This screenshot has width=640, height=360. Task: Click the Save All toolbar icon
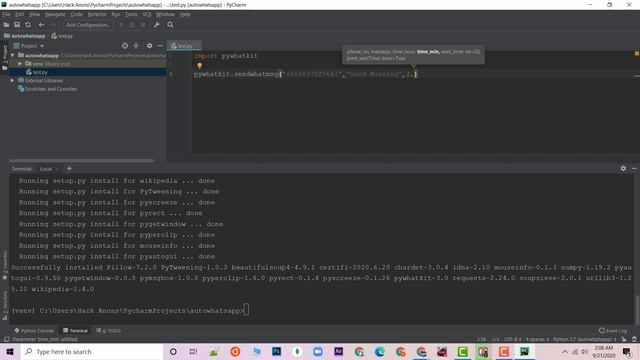tap(17, 25)
